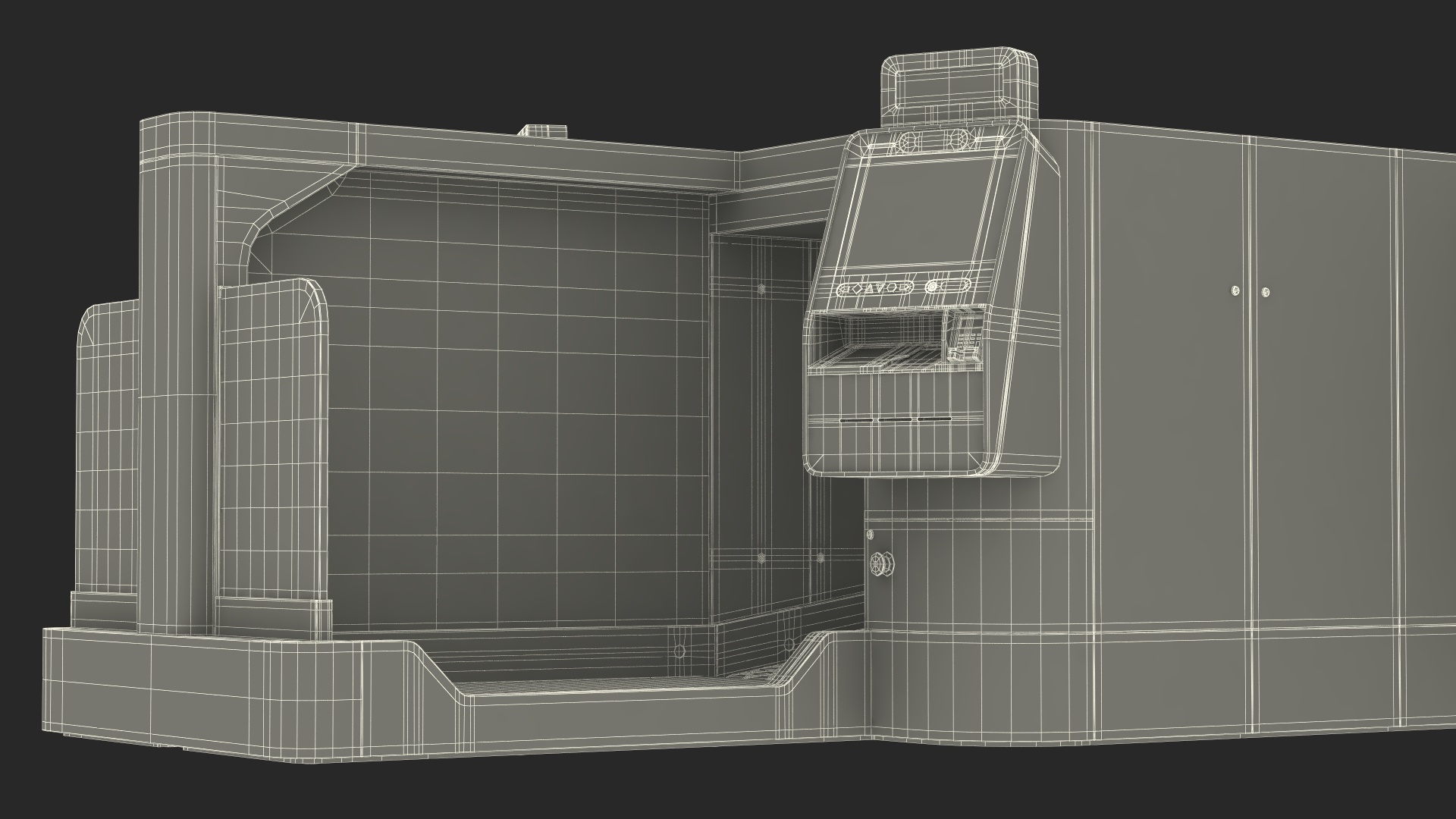Click the left screw on the right cabinet door
Viewport: 1456px width, 819px height.
tap(1236, 291)
